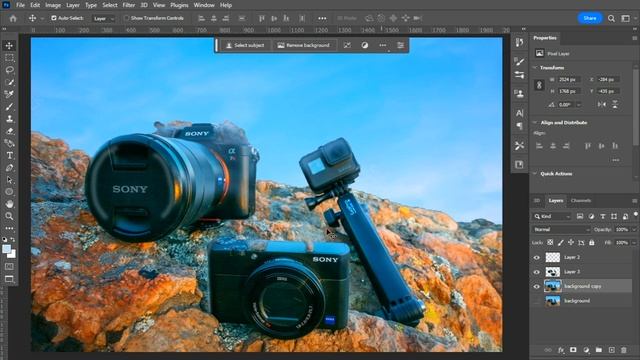
Task: Click the Home icon in options bar
Action: [13, 18]
